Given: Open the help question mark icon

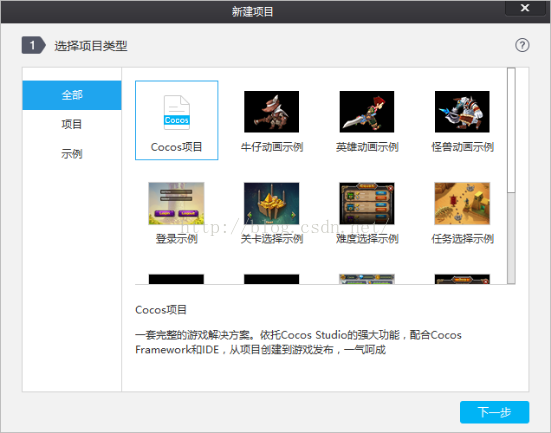Looking at the screenshot, I should (522, 45).
